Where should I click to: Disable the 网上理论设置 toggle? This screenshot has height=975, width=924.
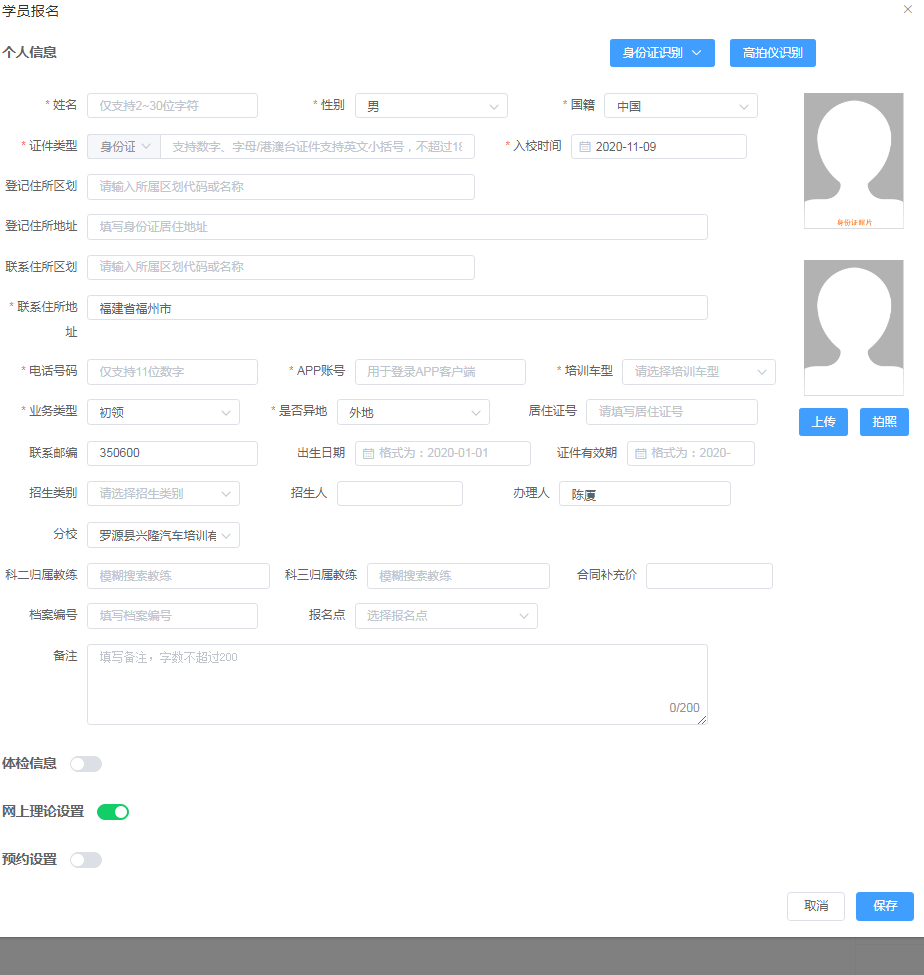click(x=113, y=811)
